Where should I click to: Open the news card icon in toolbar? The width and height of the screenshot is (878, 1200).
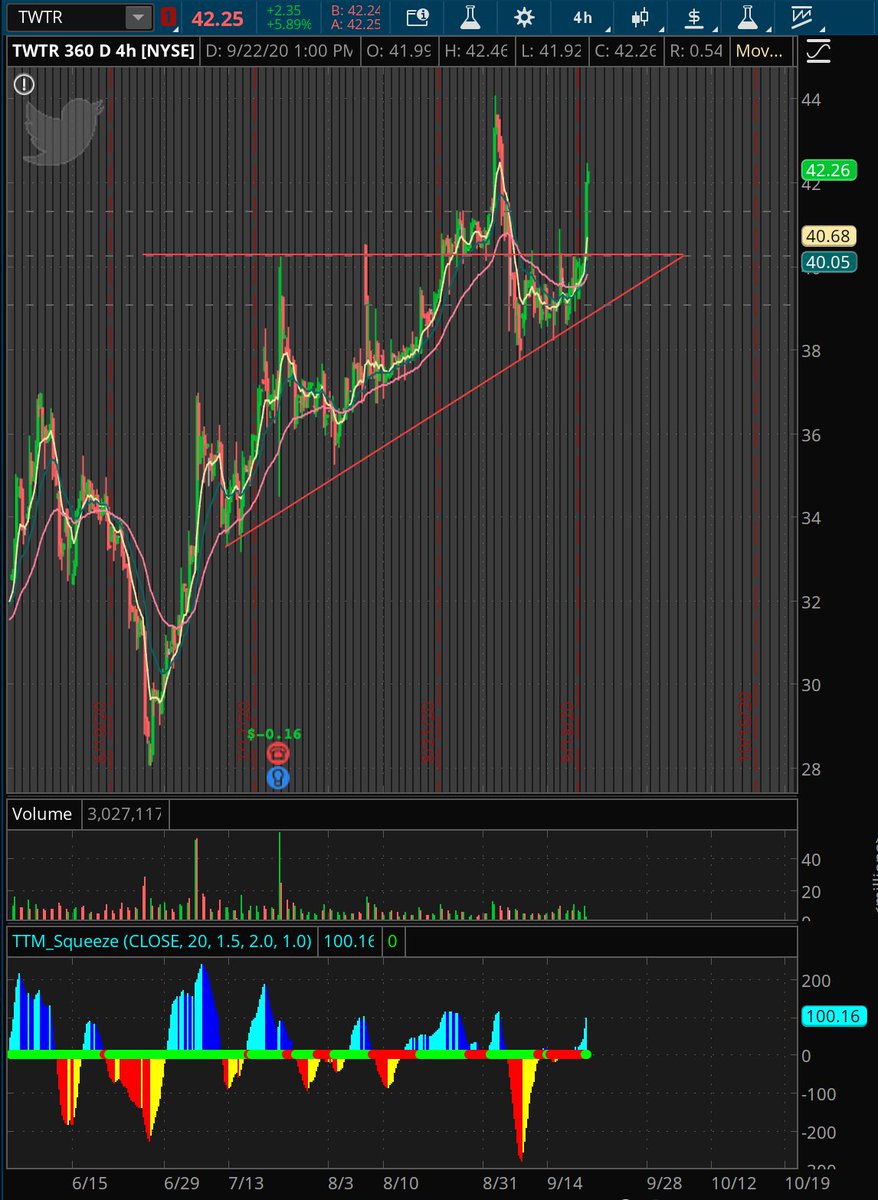(x=419, y=17)
